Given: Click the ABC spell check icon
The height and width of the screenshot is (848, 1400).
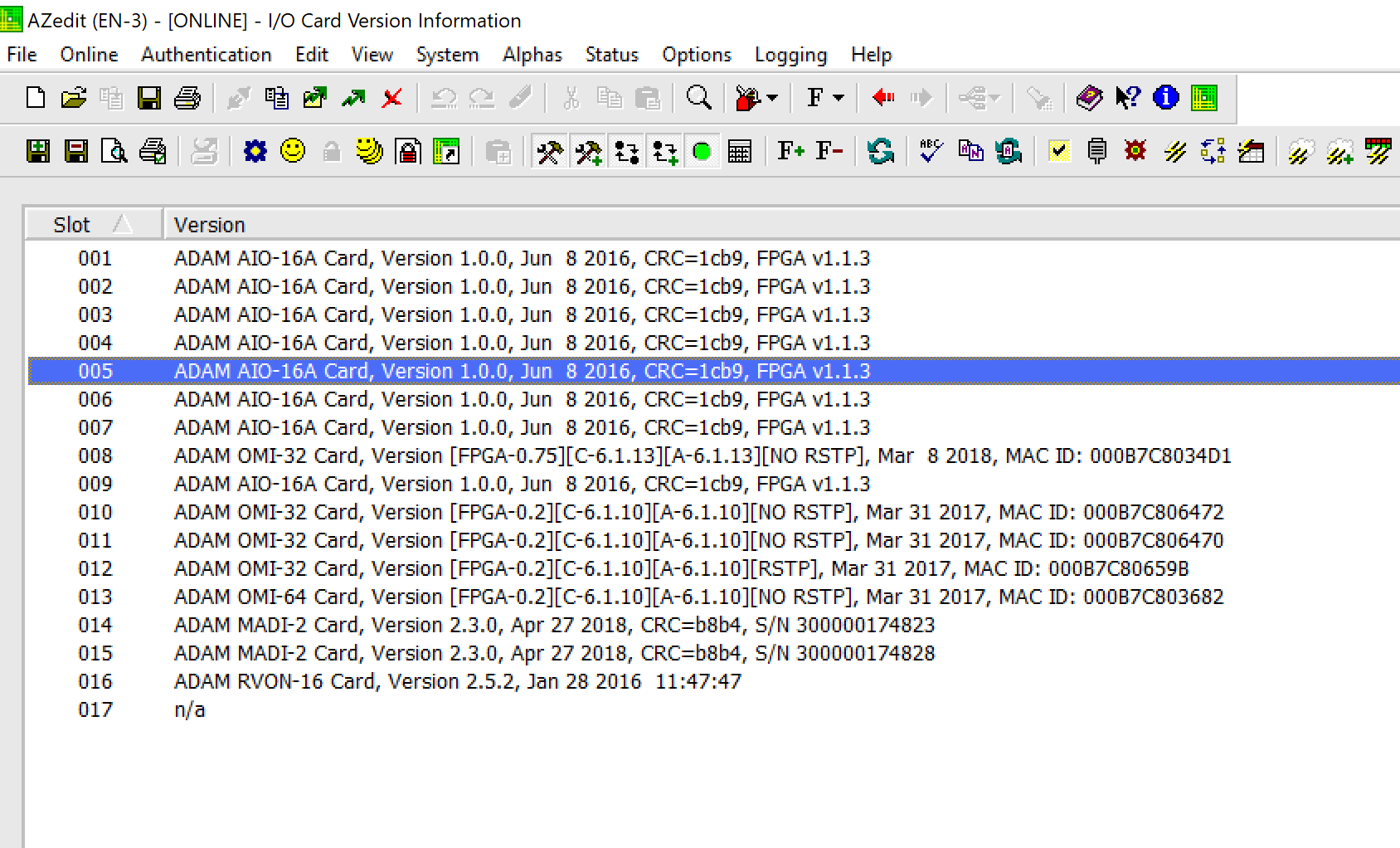Looking at the screenshot, I should point(931,151).
